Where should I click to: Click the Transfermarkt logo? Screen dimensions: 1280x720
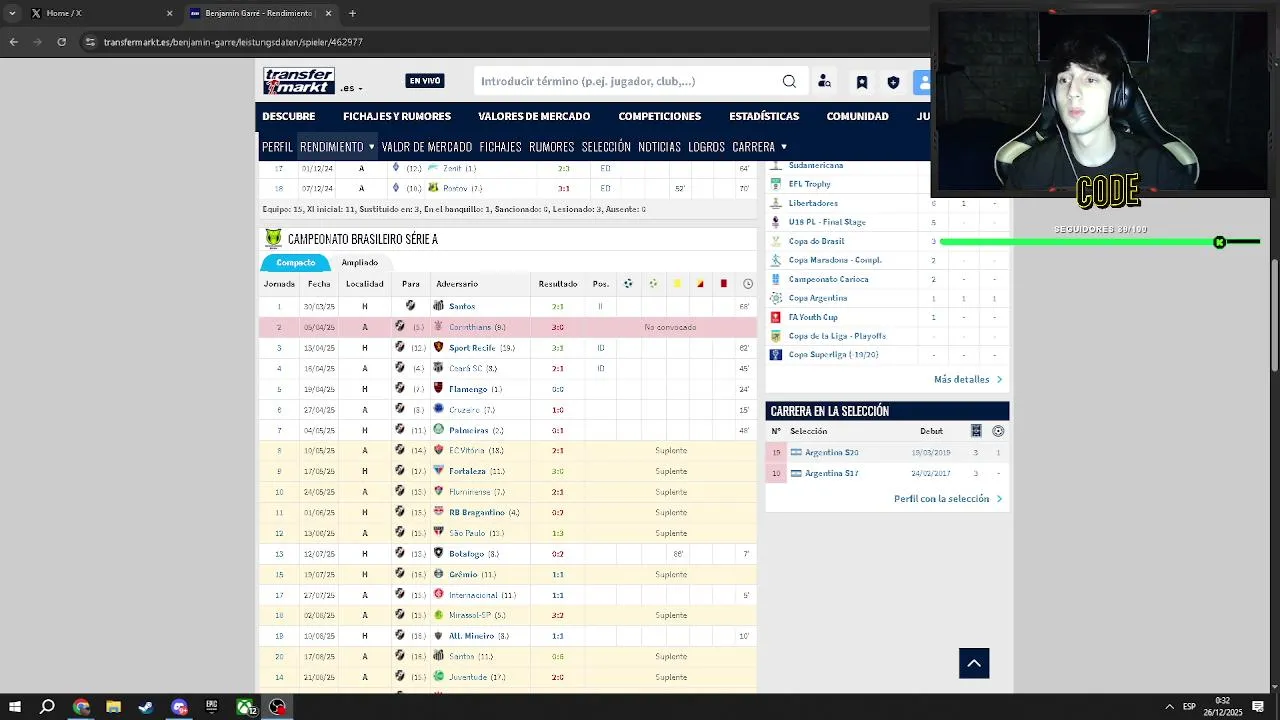298,81
